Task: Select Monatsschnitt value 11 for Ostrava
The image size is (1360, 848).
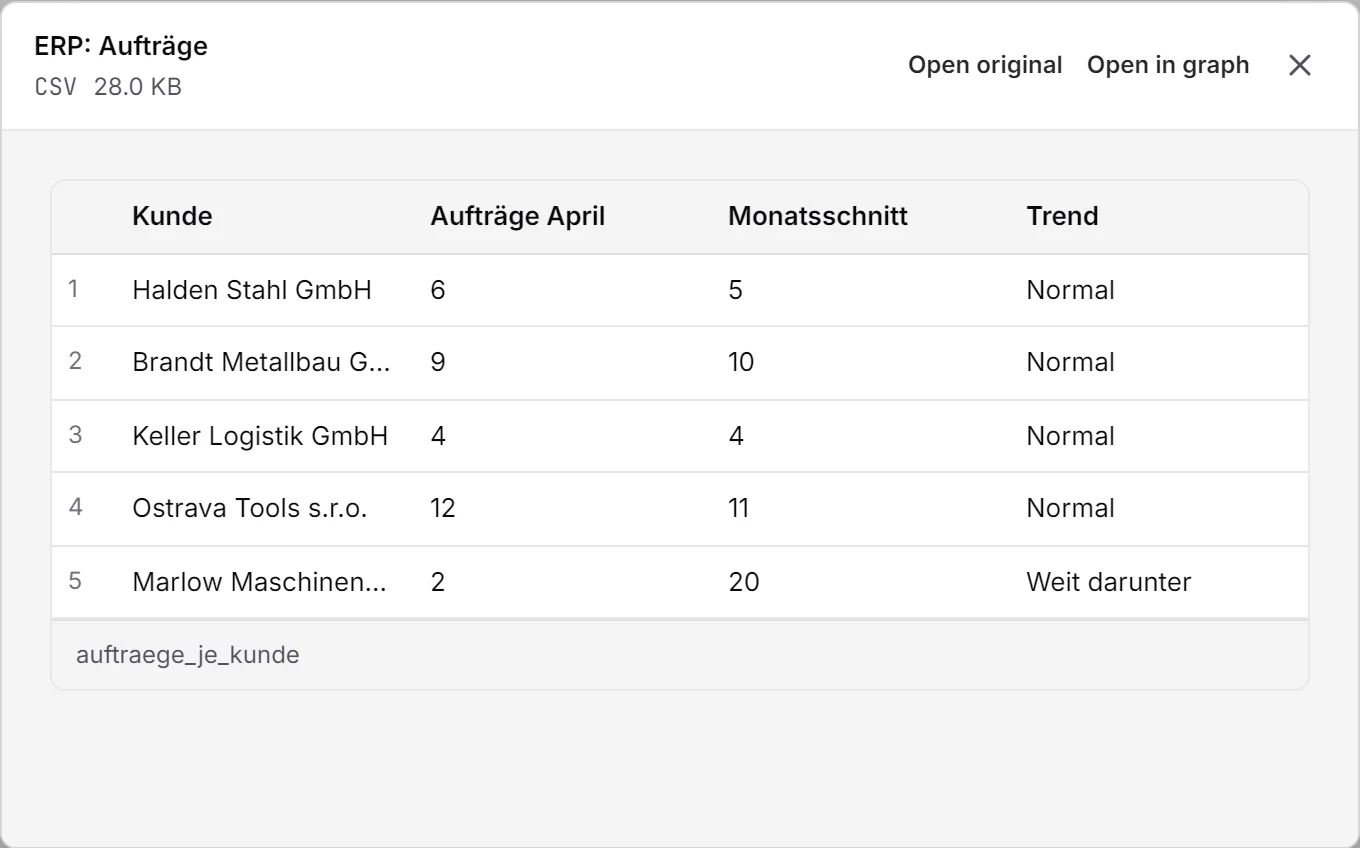Action: click(x=739, y=508)
